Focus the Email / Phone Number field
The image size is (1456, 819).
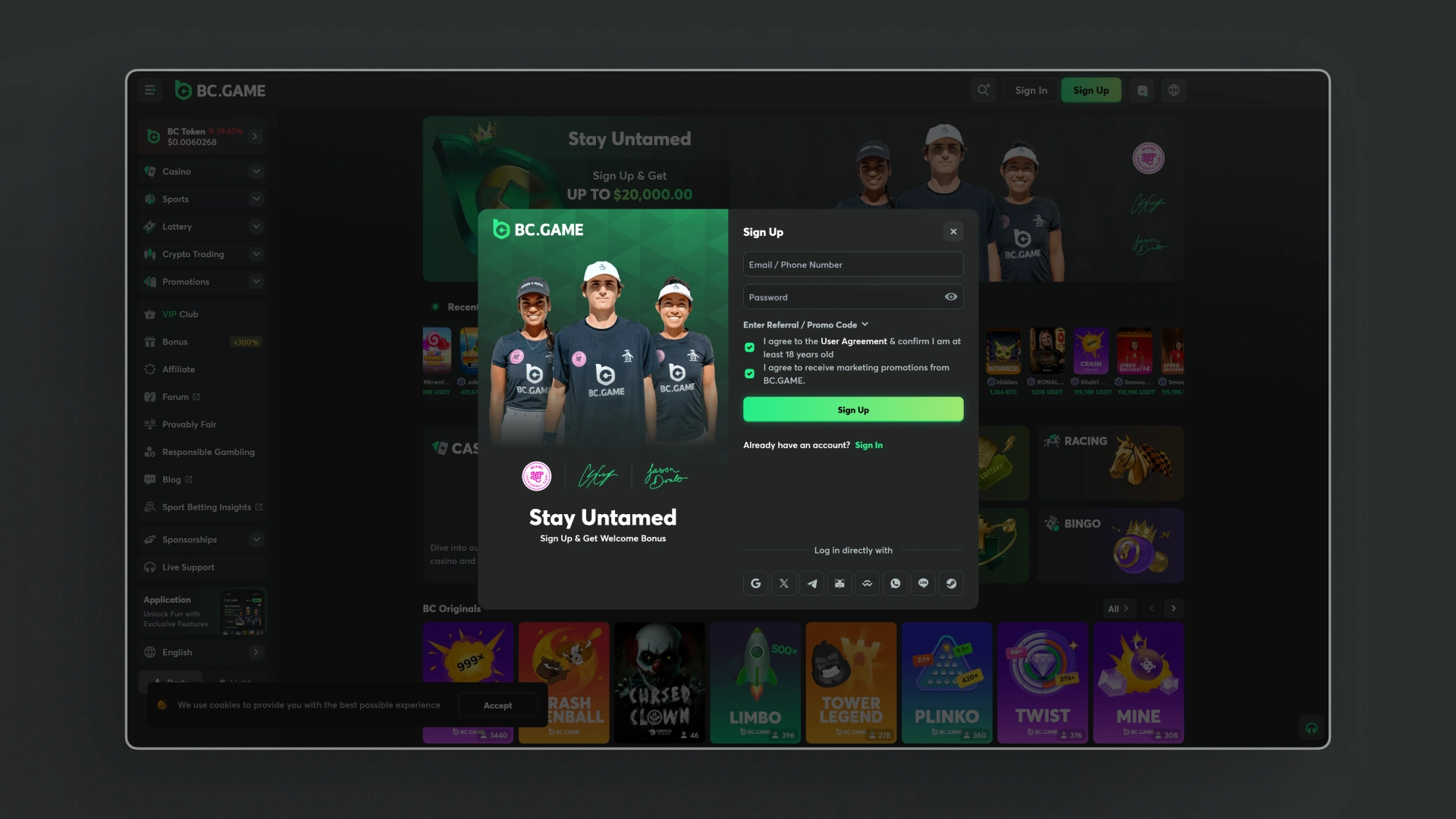853,264
